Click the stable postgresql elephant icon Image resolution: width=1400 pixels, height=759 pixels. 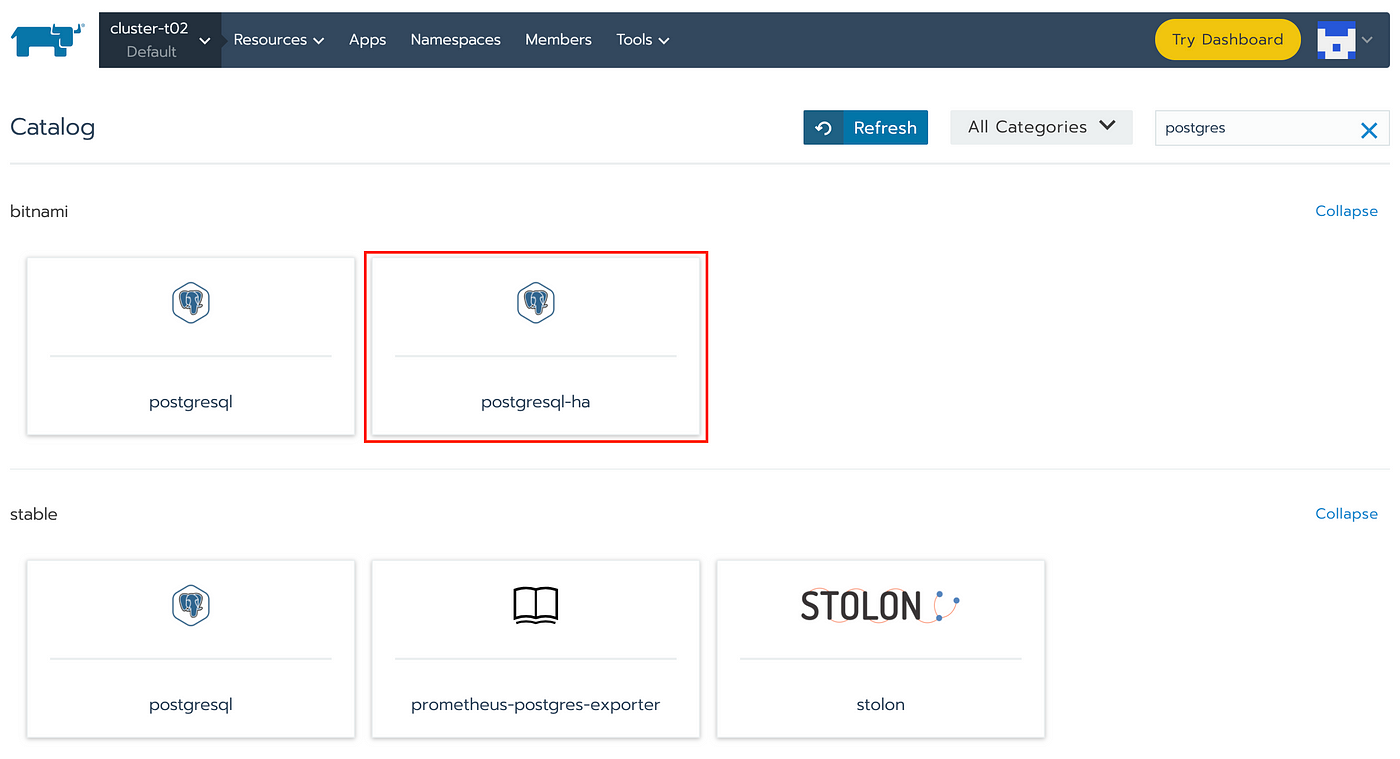190,605
